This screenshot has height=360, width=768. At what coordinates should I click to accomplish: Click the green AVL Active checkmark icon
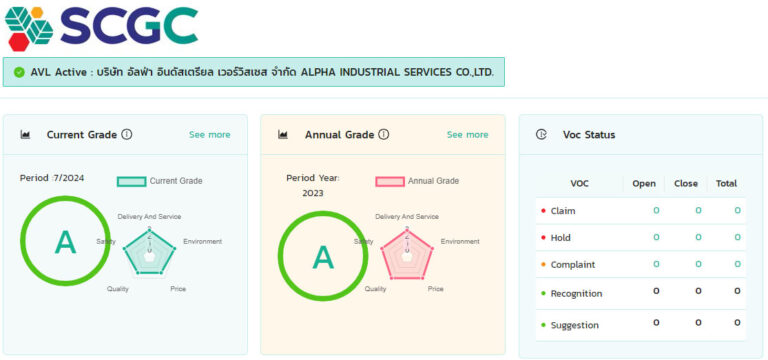coord(19,72)
